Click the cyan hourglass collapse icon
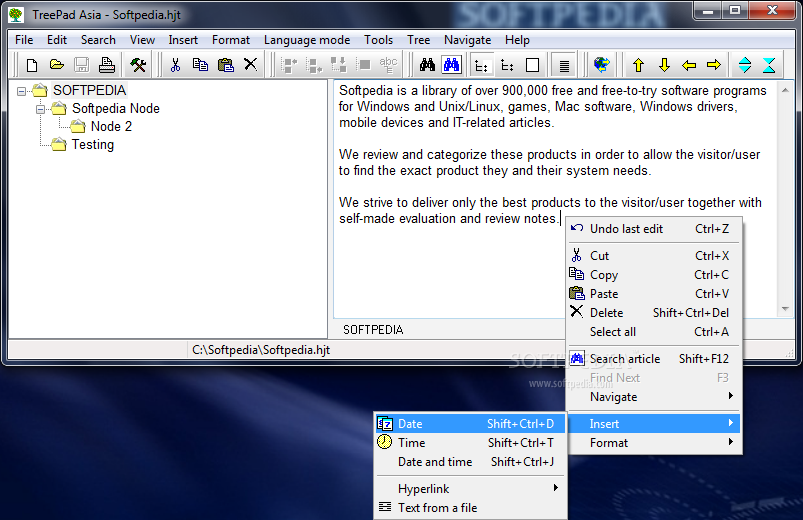803x520 pixels. [x=769, y=65]
